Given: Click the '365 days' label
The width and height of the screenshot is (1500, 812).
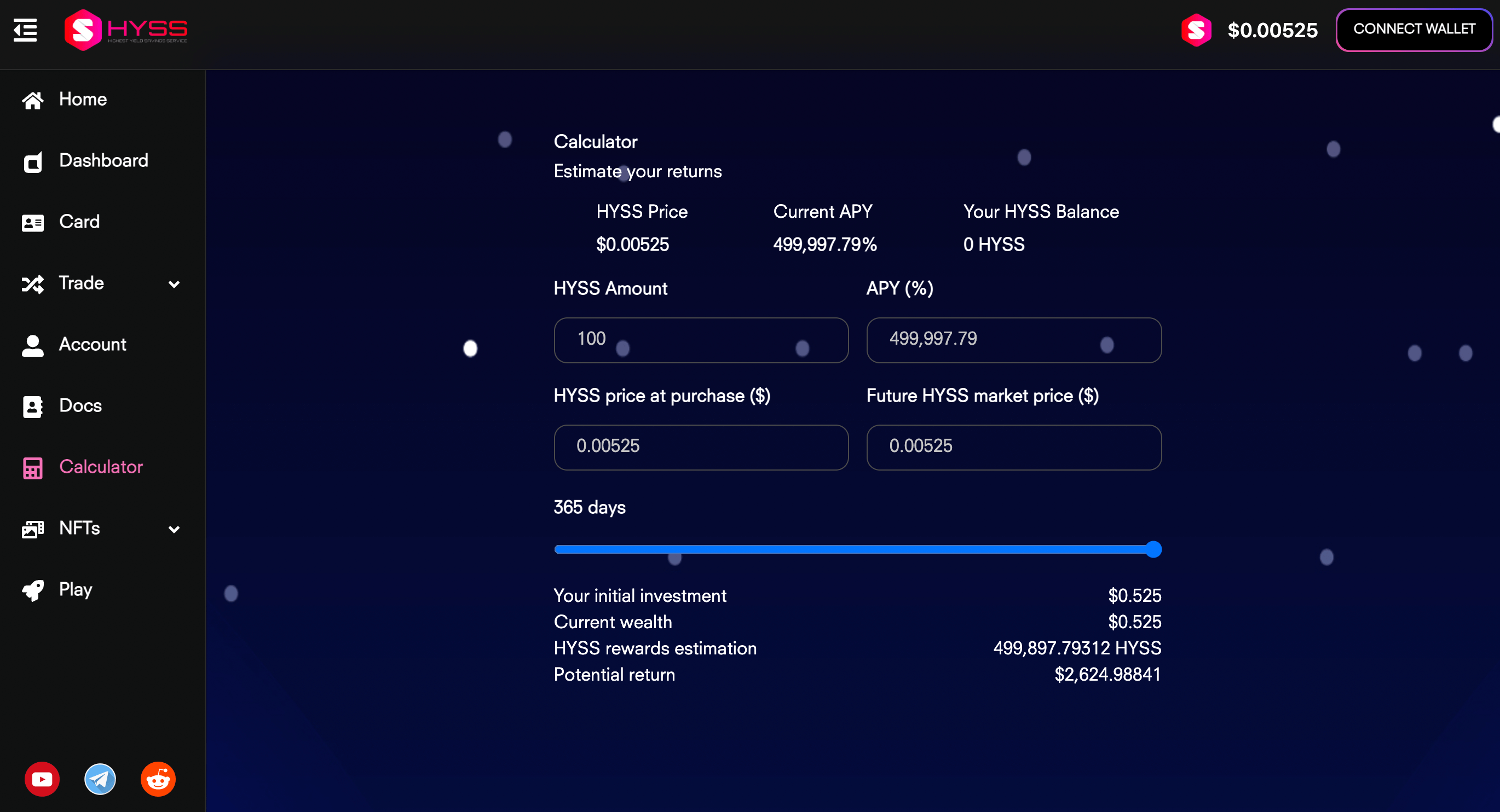Looking at the screenshot, I should [x=589, y=508].
